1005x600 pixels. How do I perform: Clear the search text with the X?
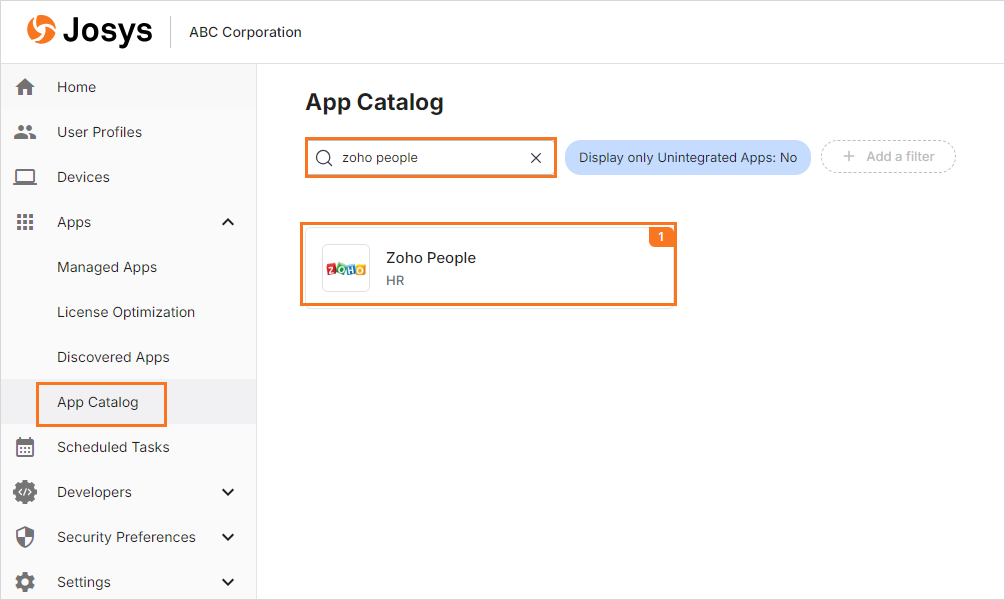pyautogui.click(x=536, y=158)
